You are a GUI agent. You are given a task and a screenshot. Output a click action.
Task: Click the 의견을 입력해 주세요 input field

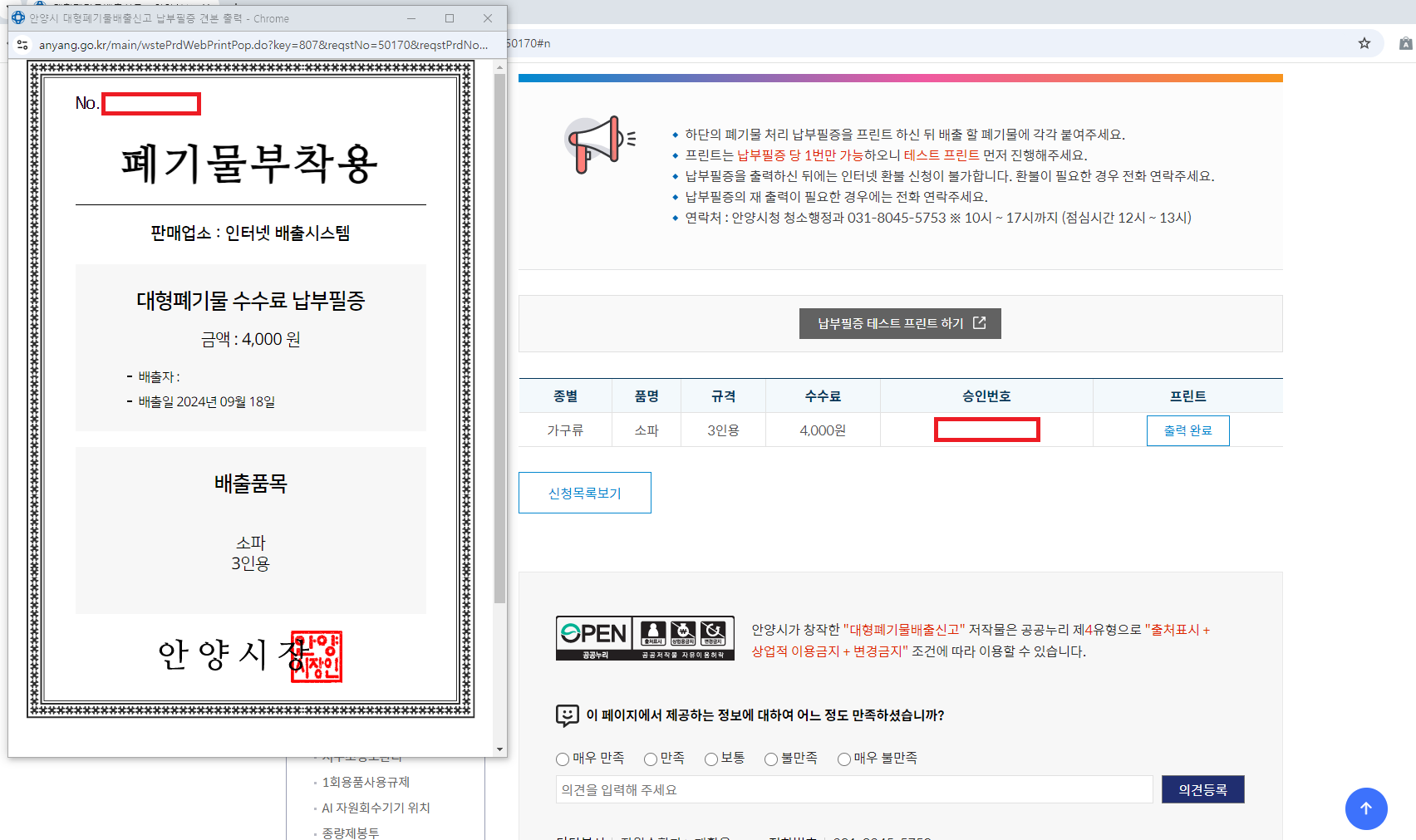coord(854,788)
